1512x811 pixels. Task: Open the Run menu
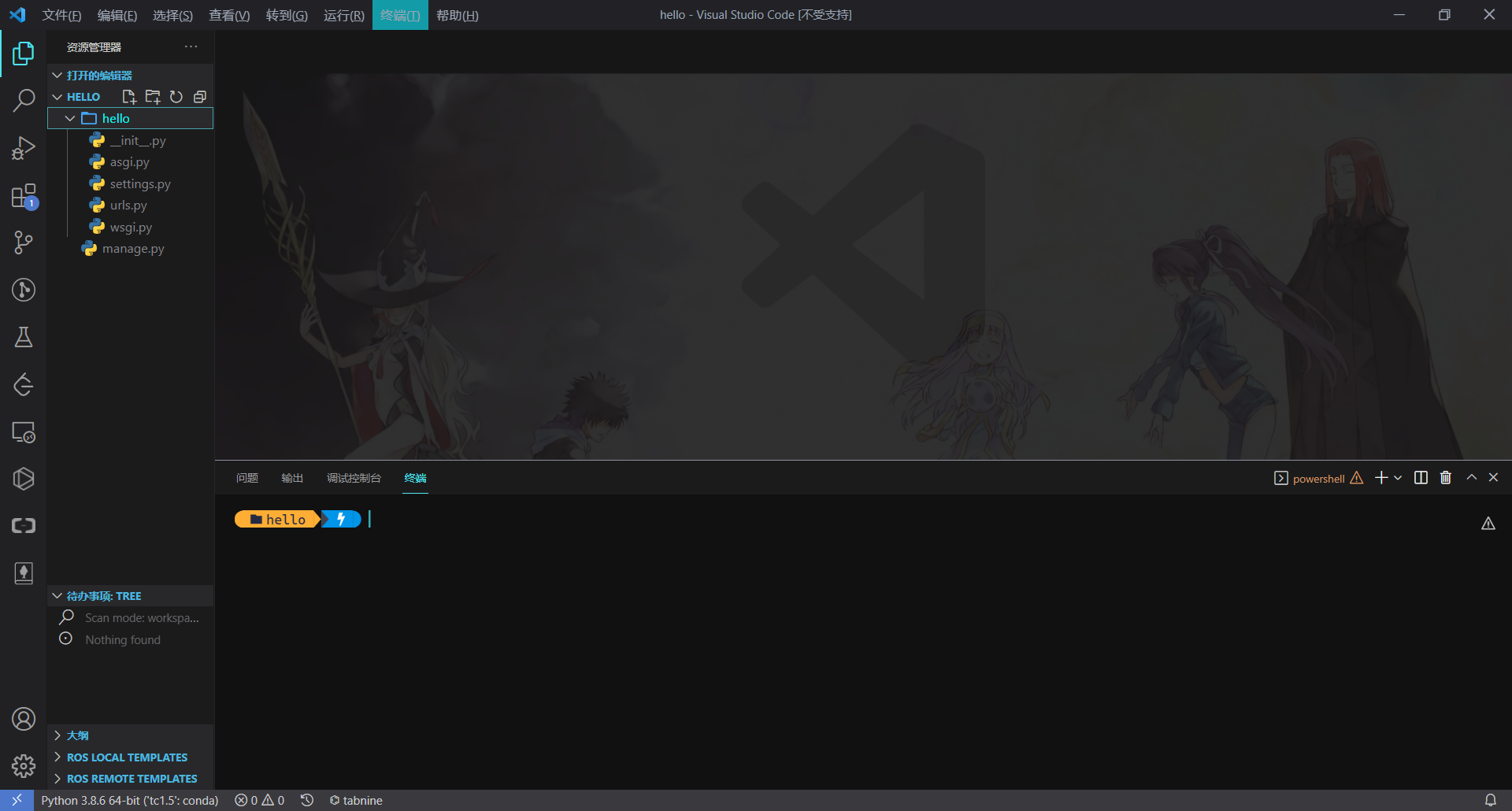click(344, 15)
